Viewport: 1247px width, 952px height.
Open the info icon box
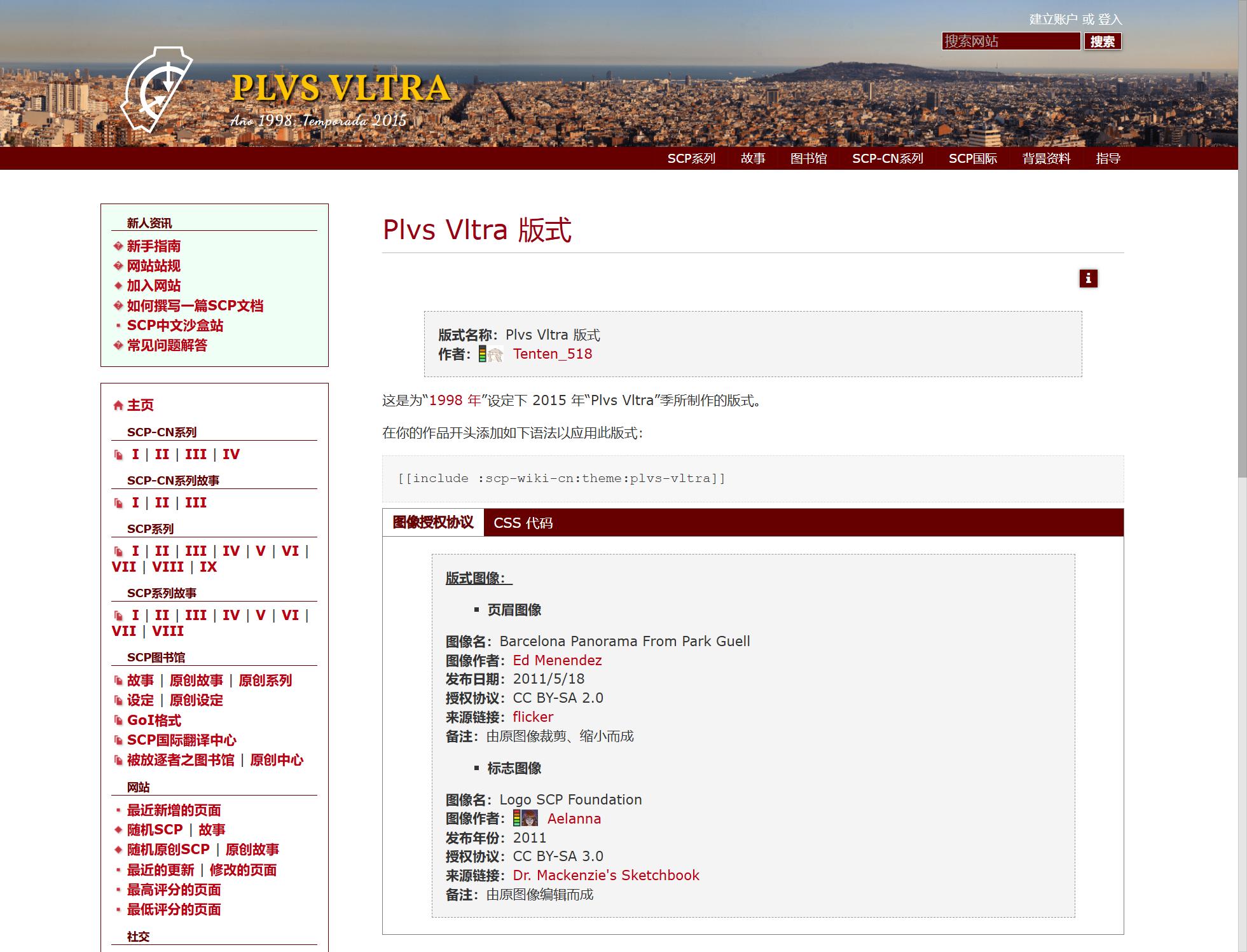(1088, 279)
